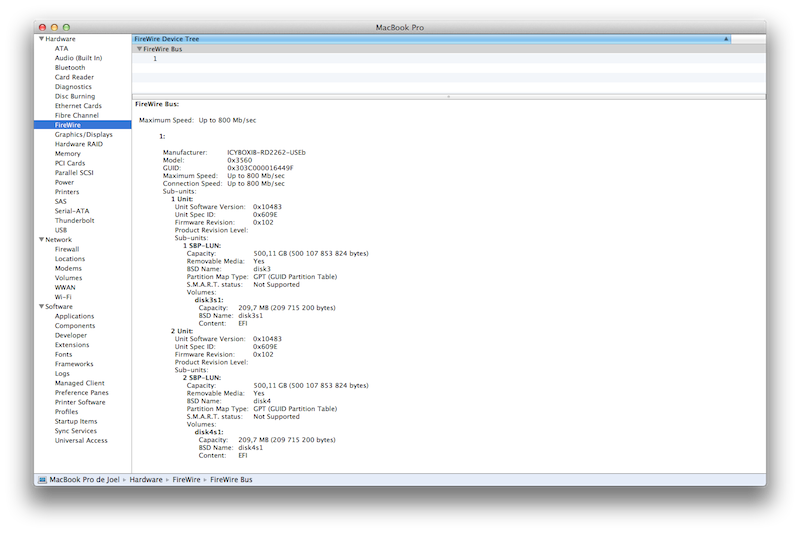Select Hardware RAID entry
The width and height of the screenshot is (800, 533).
(79, 144)
